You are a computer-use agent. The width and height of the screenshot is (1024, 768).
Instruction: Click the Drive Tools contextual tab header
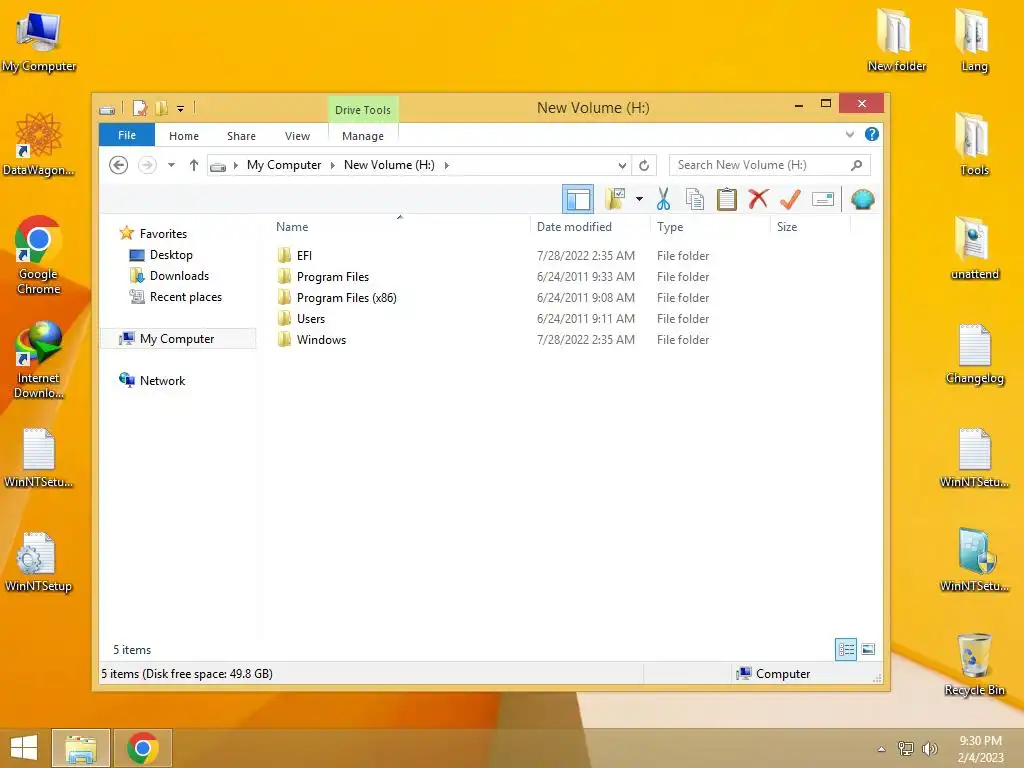362,110
